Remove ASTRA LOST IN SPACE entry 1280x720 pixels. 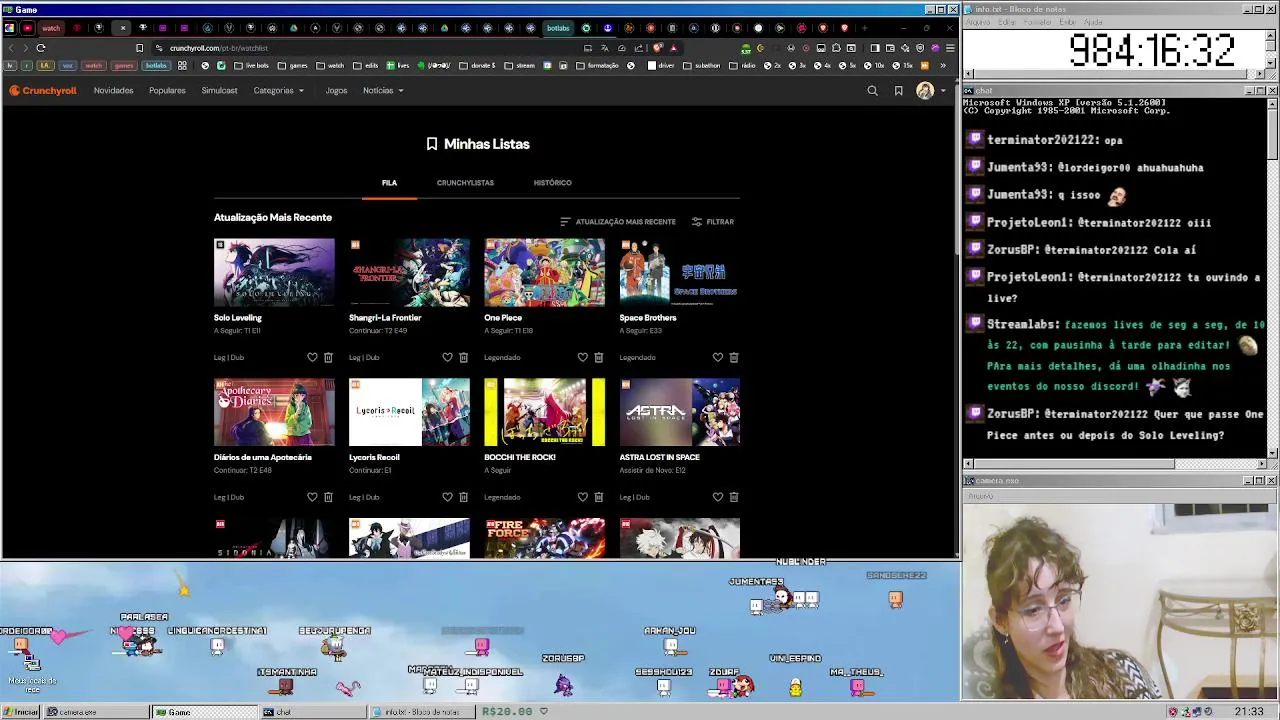733,497
